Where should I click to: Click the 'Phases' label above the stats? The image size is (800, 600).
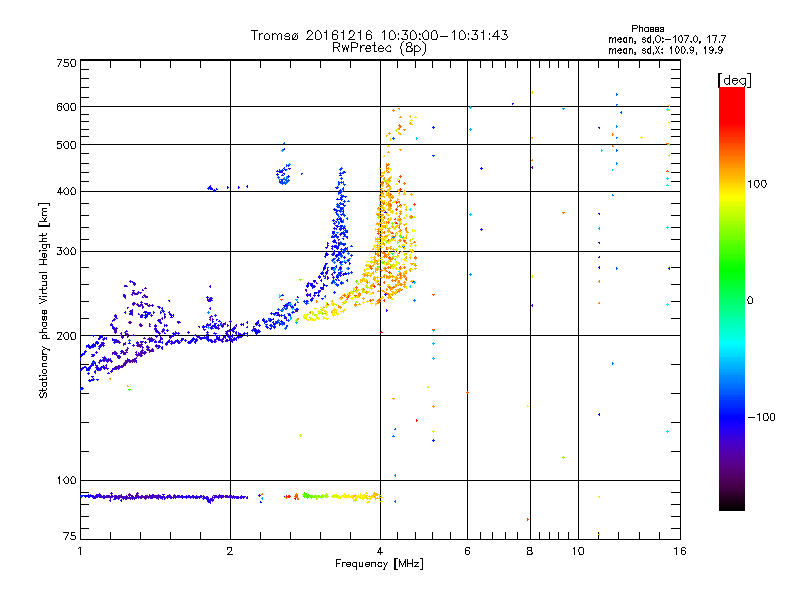tap(647, 29)
